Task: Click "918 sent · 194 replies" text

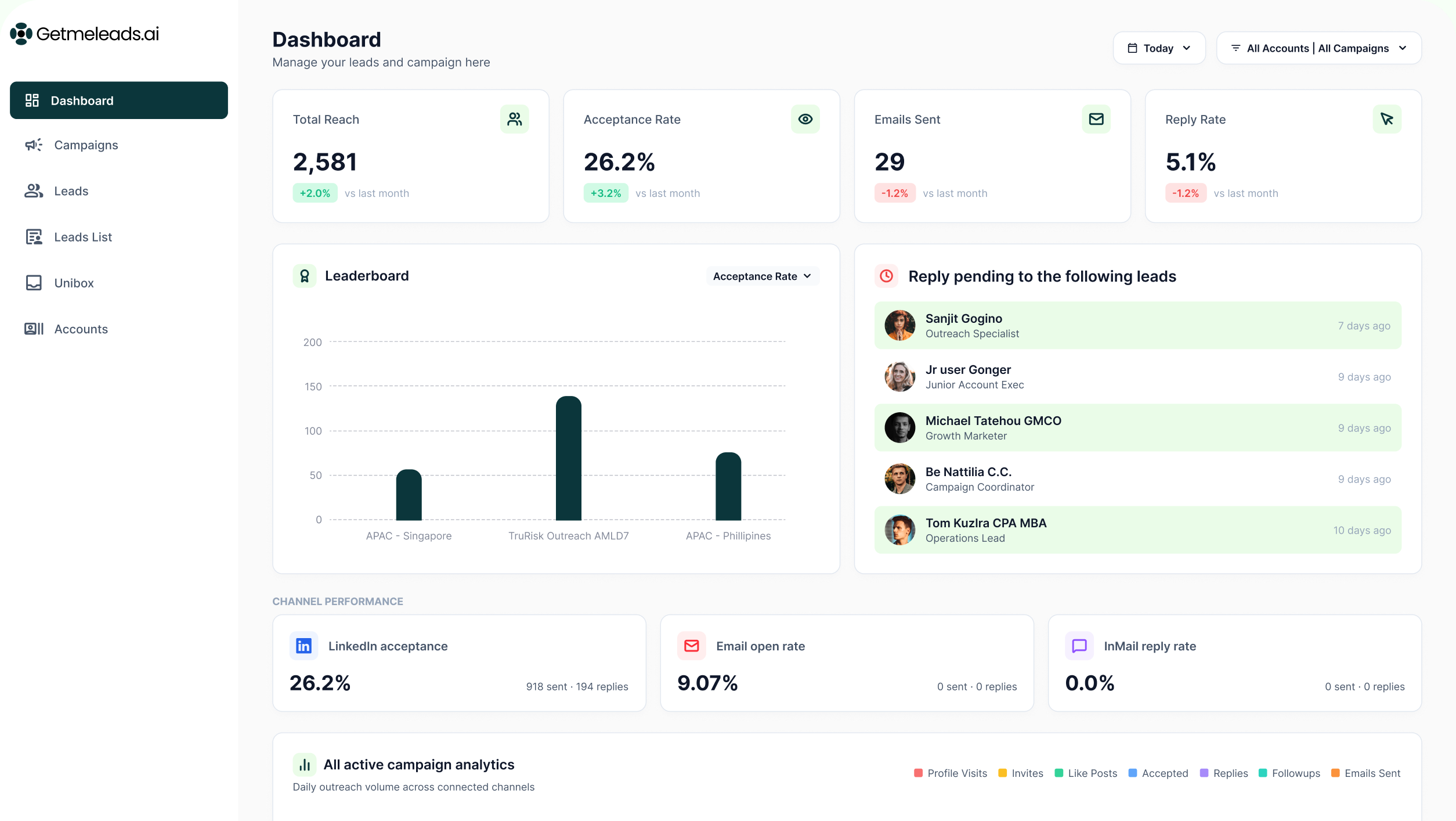Action: click(x=577, y=686)
